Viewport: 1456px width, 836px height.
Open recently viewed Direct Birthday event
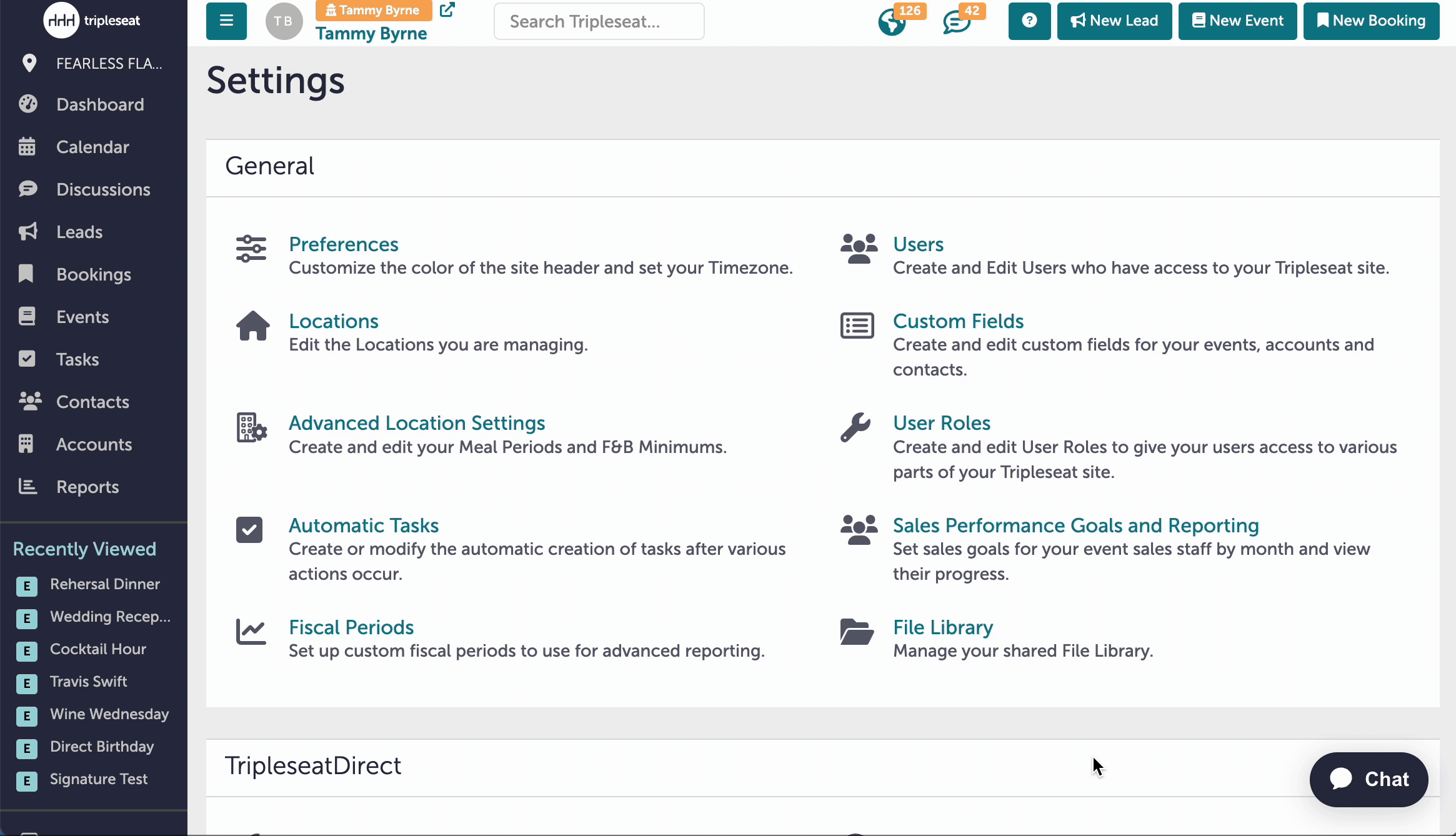[102, 747]
